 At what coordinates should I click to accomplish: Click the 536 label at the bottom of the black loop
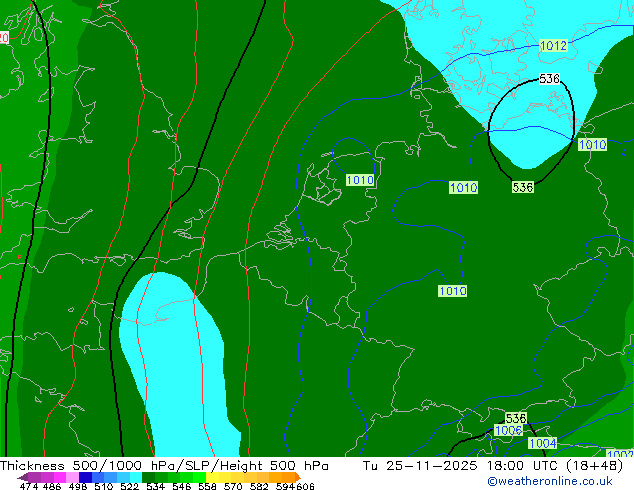[523, 187]
